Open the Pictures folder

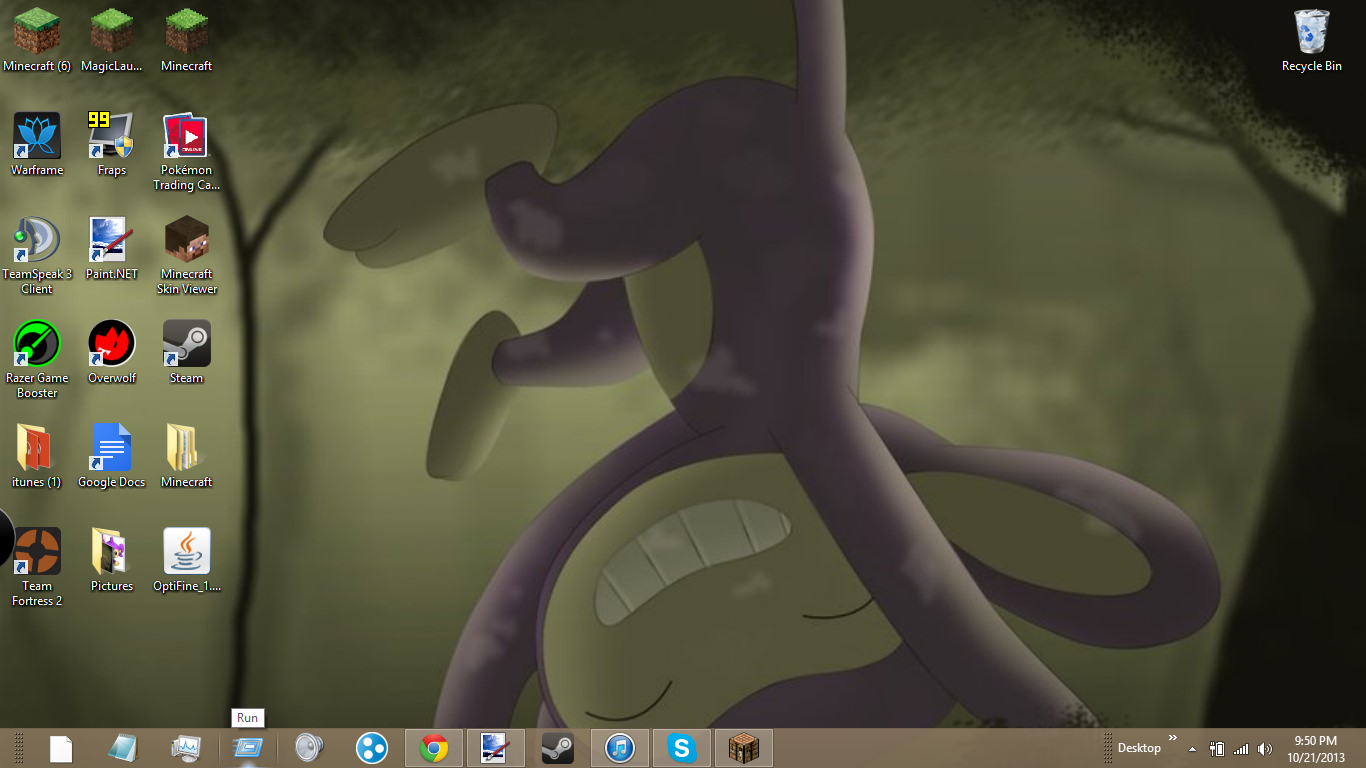(112, 560)
